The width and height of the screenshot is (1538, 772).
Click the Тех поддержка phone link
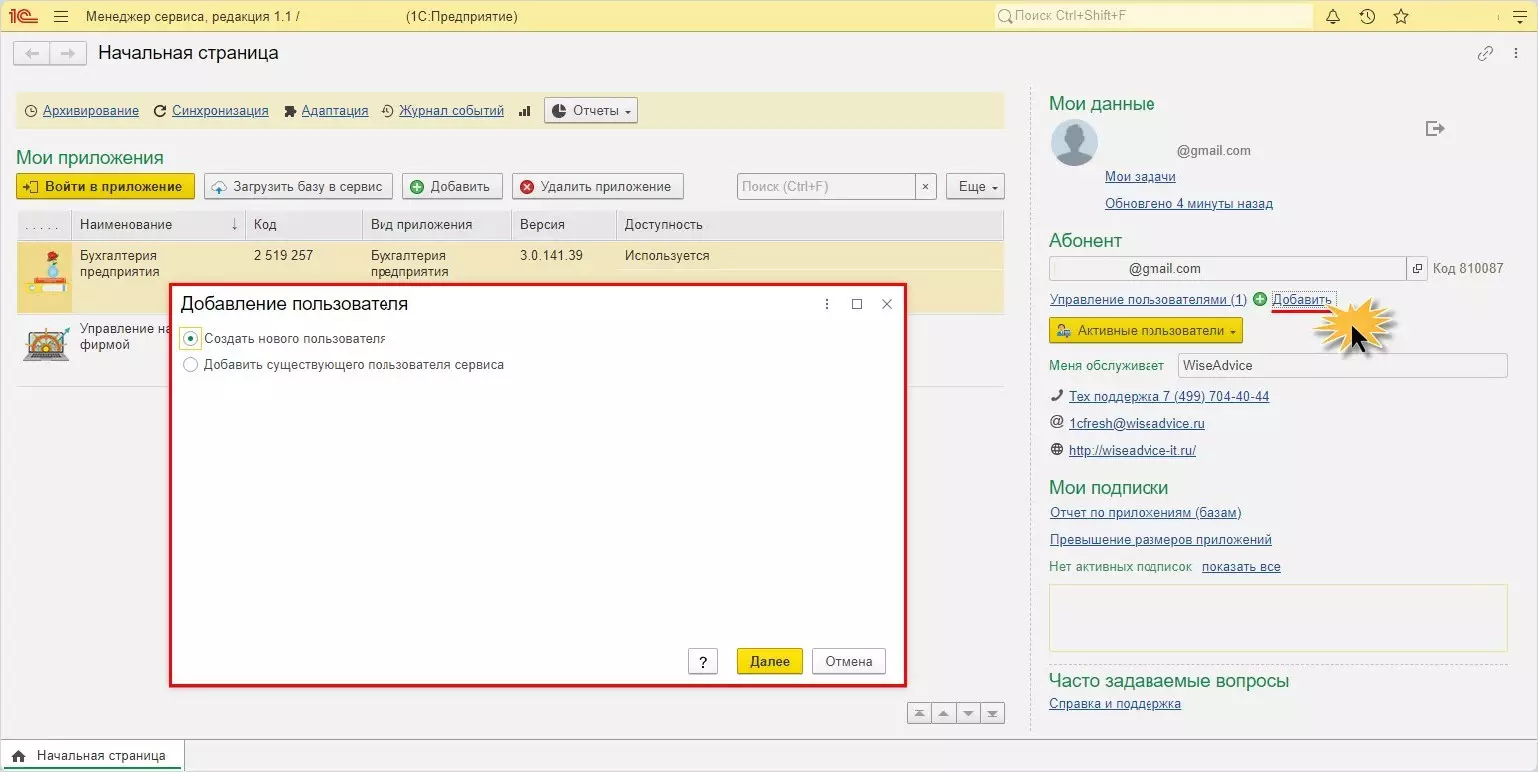pyautogui.click(x=1169, y=397)
